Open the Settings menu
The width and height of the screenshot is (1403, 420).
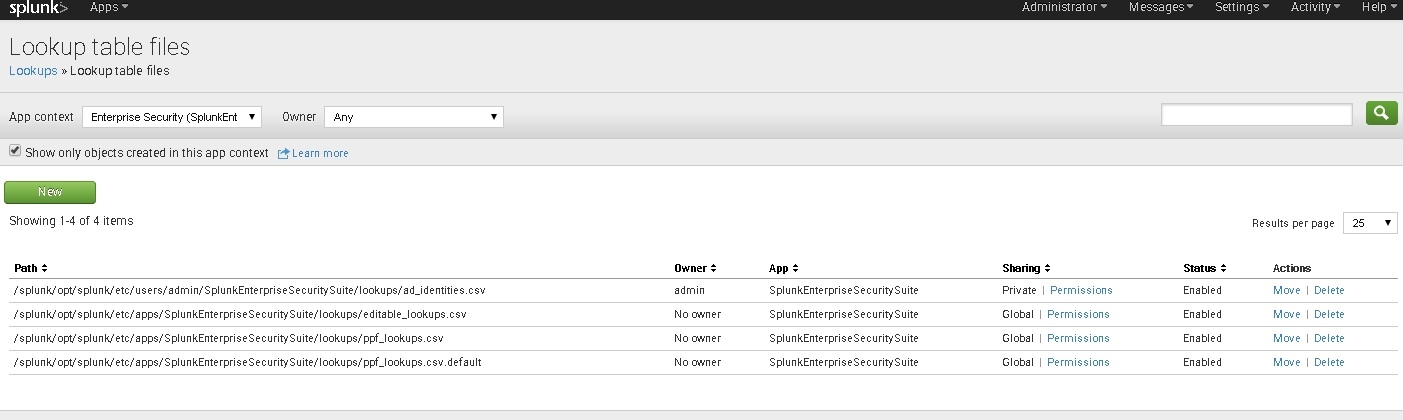coord(1241,7)
